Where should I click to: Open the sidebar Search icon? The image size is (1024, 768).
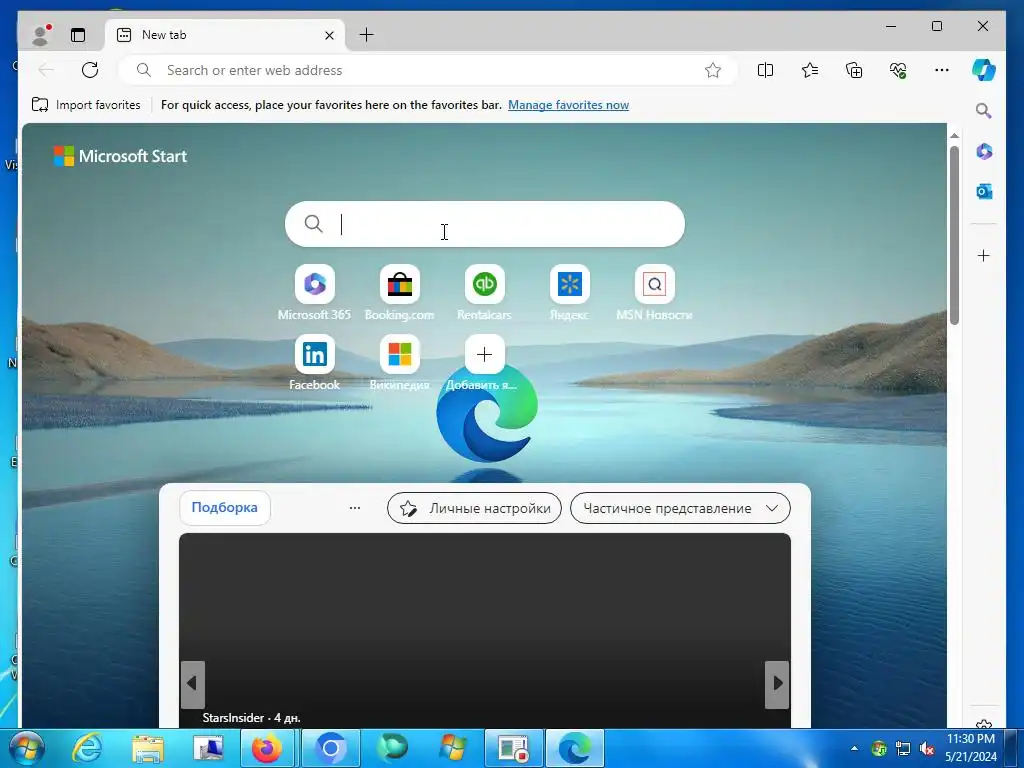984,111
